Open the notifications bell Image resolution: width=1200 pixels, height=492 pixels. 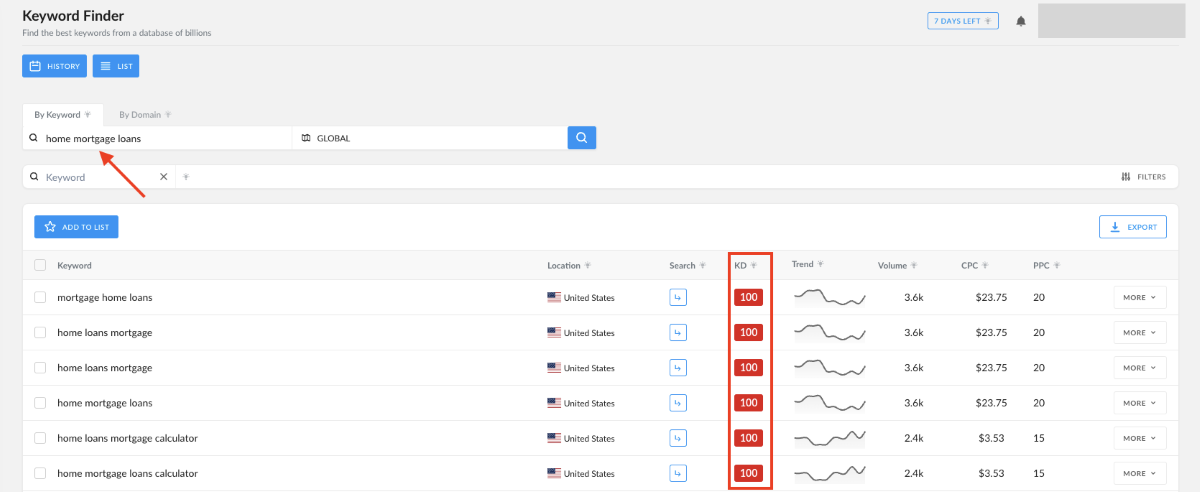click(1021, 21)
